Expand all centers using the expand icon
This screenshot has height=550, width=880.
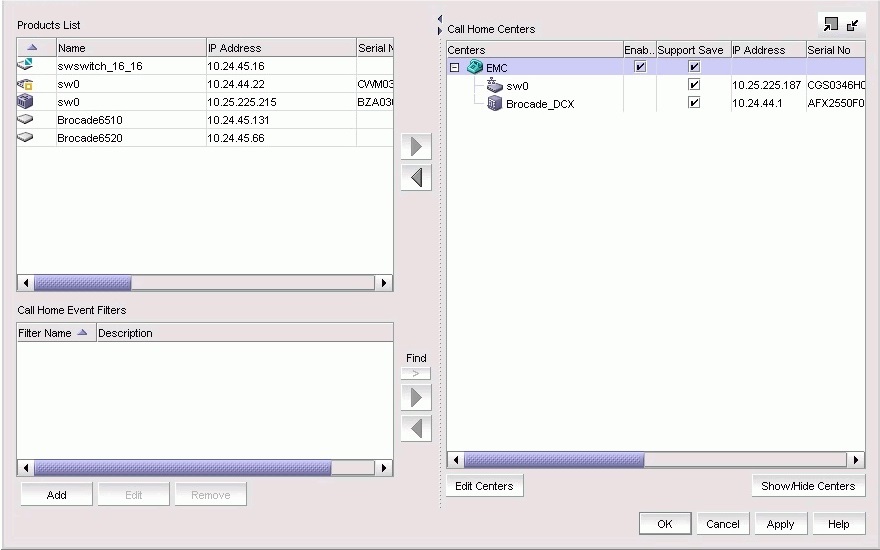click(x=831, y=24)
